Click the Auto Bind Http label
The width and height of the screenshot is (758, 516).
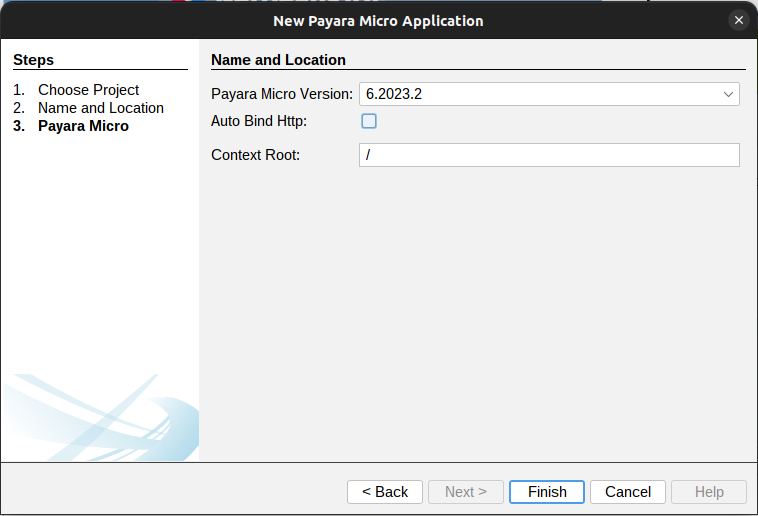point(259,121)
